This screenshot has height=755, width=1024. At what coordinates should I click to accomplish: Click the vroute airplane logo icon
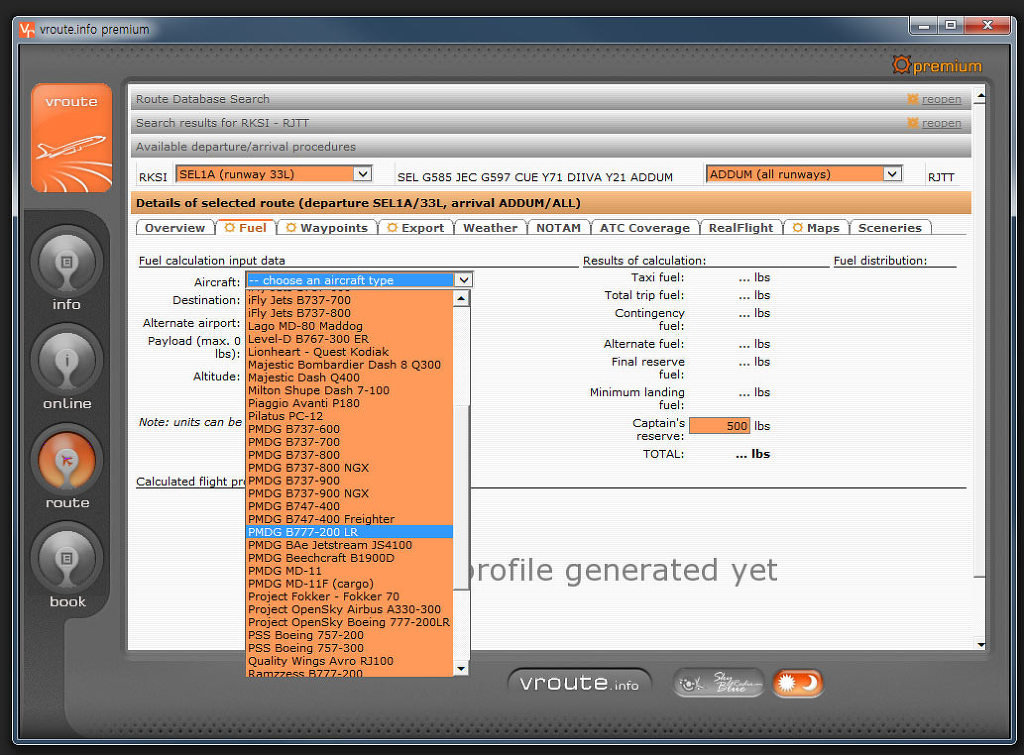[x=71, y=138]
